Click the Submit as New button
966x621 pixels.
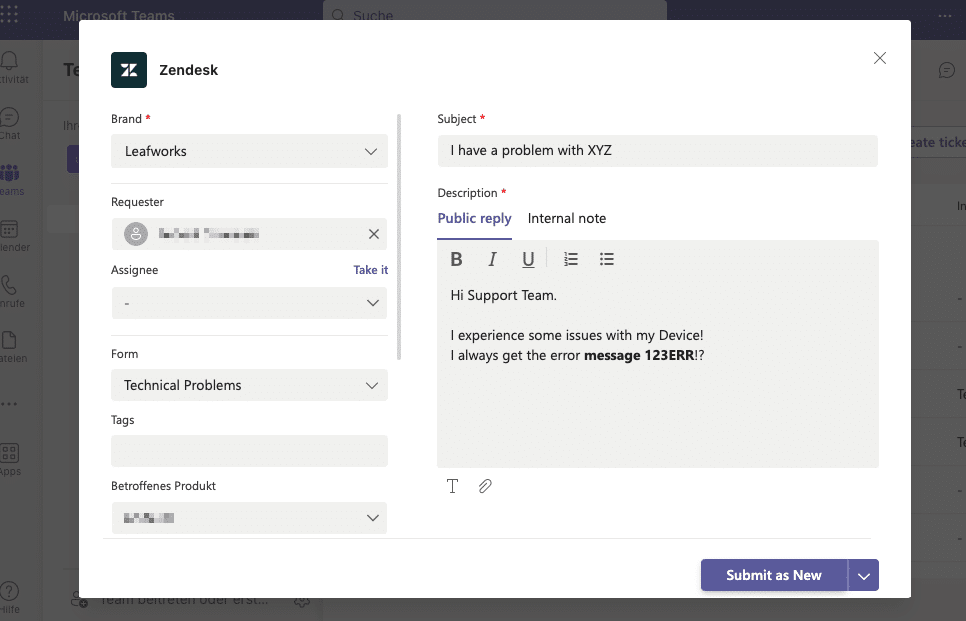tap(771, 575)
